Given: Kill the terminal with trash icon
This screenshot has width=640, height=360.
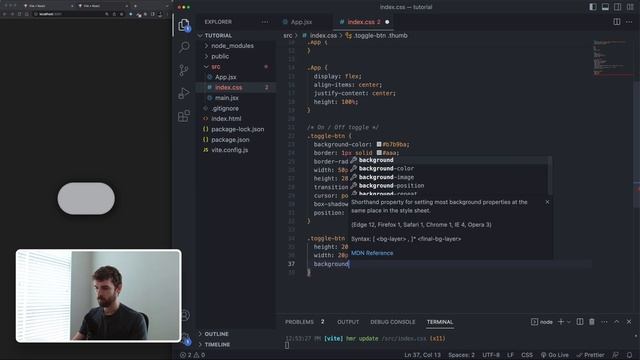Looking at the screenshot, I should pos(591,322).
